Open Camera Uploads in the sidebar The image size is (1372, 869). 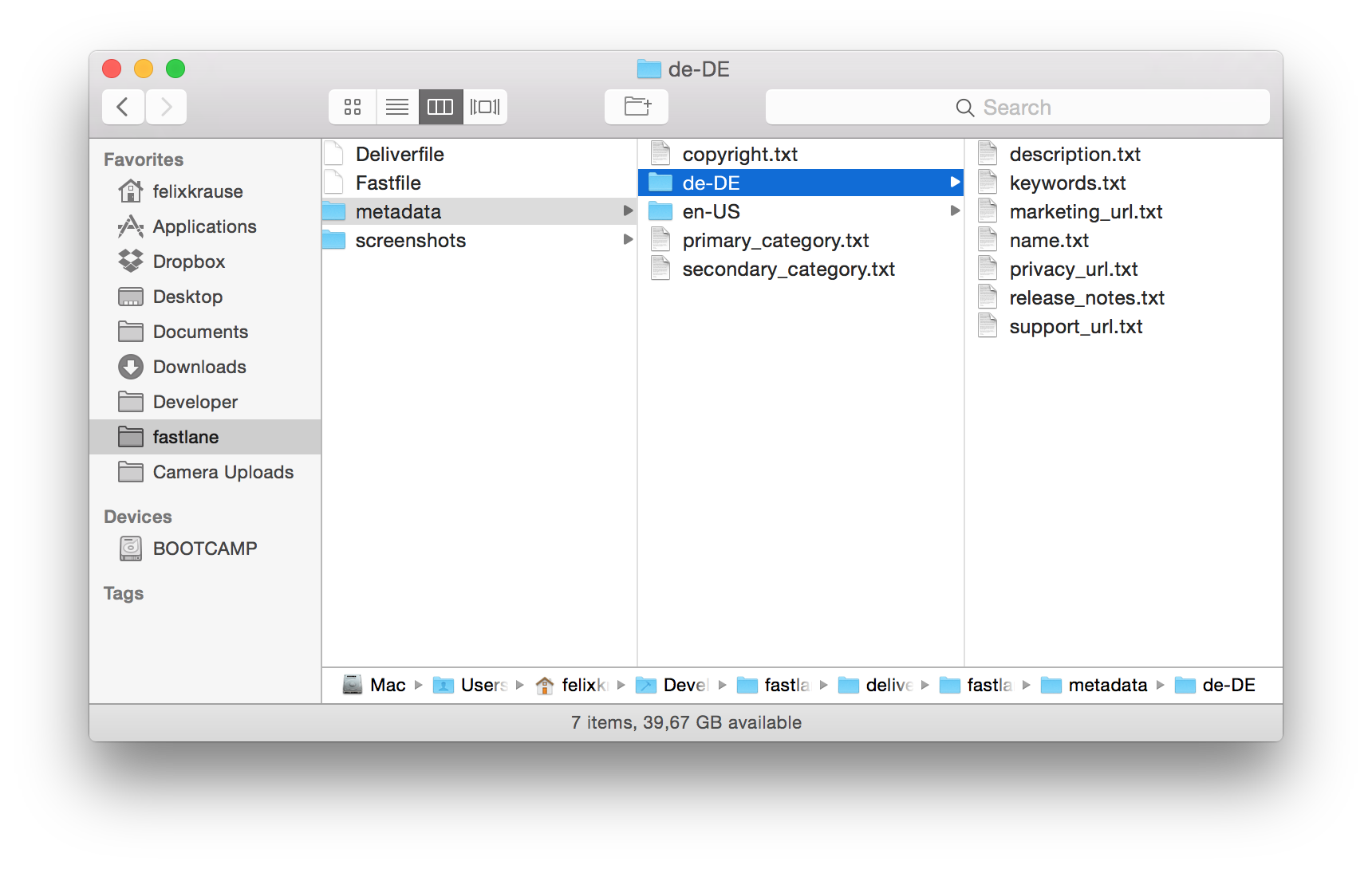tap(205, 472)
